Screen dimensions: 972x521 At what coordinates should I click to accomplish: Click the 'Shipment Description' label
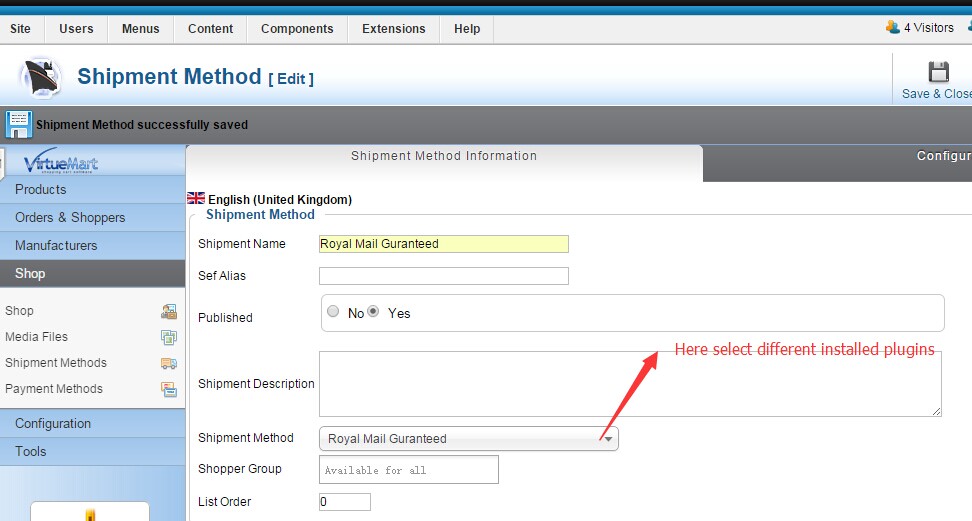(x=256, y=384)
